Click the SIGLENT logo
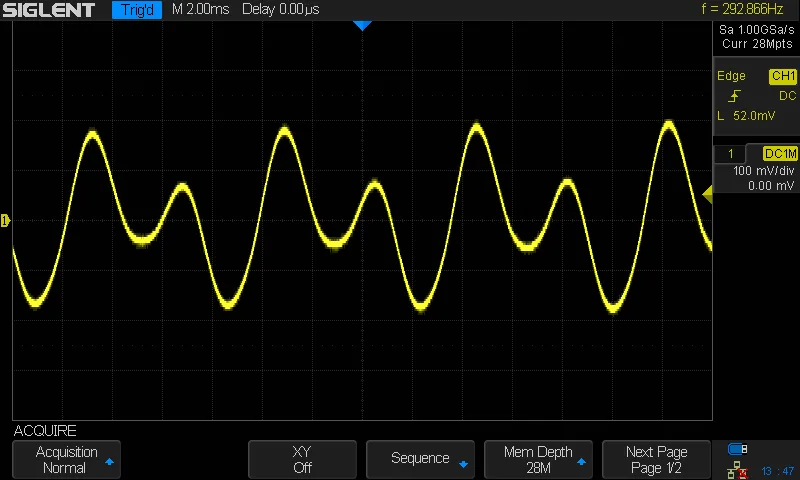Viewport: 800px width, 480px height. 48,10
